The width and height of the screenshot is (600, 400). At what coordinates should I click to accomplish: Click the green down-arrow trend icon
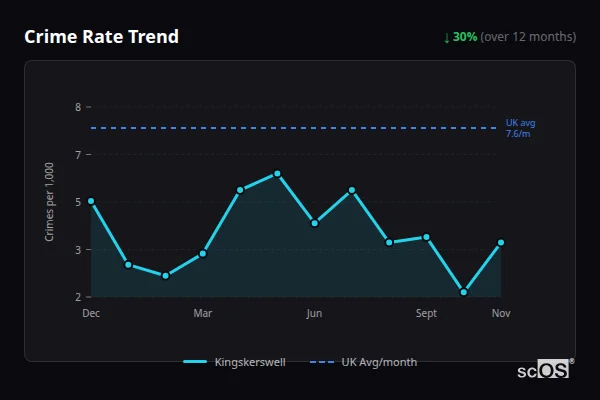coord(447,38)
